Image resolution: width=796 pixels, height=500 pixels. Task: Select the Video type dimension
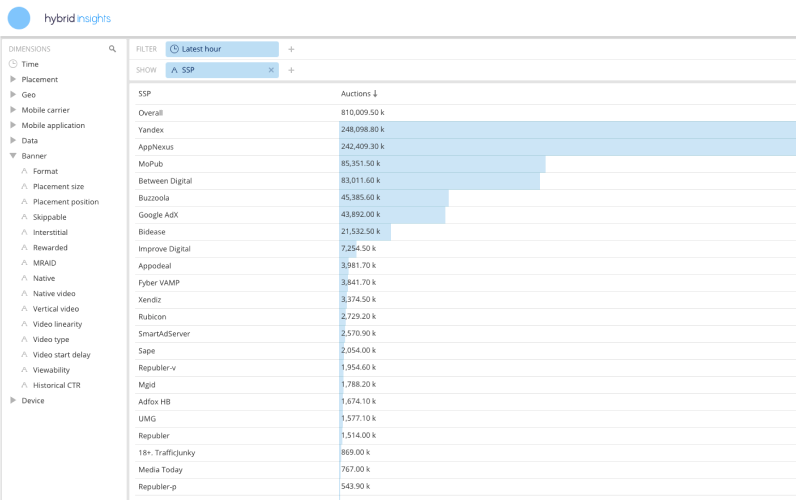(x=51, y=339)
